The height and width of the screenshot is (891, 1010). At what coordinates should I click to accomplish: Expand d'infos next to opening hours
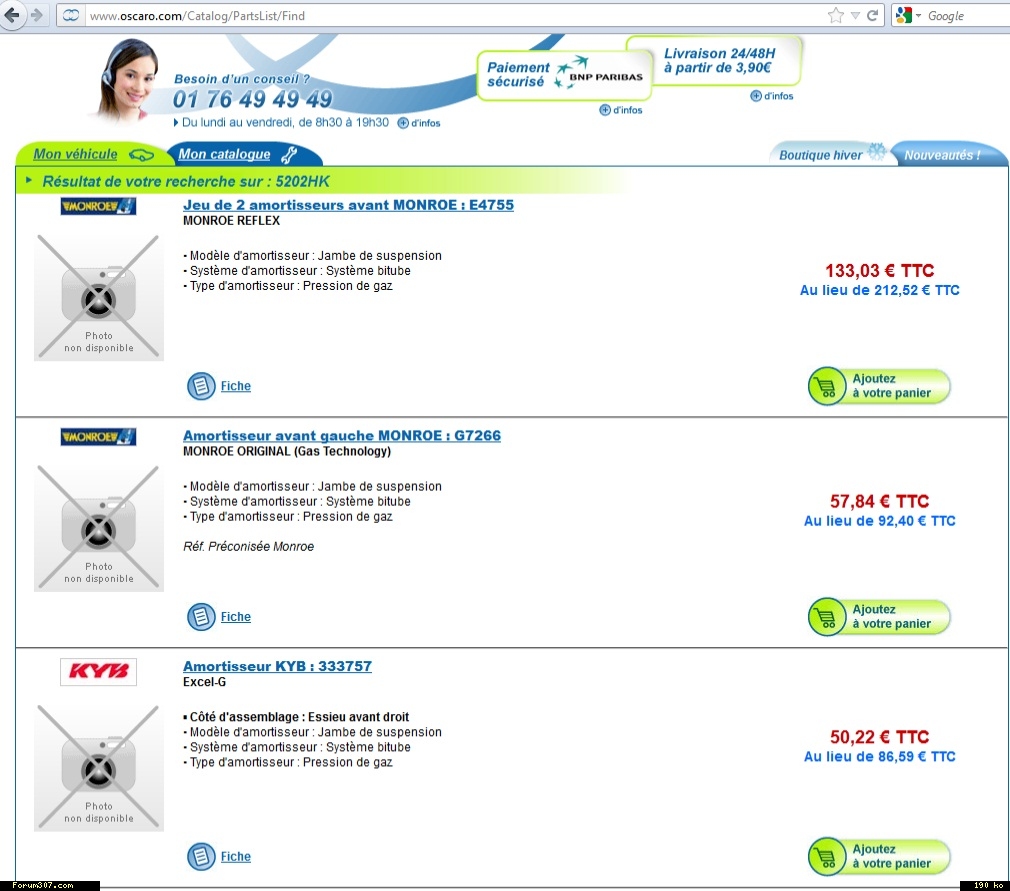pos(419,123)
